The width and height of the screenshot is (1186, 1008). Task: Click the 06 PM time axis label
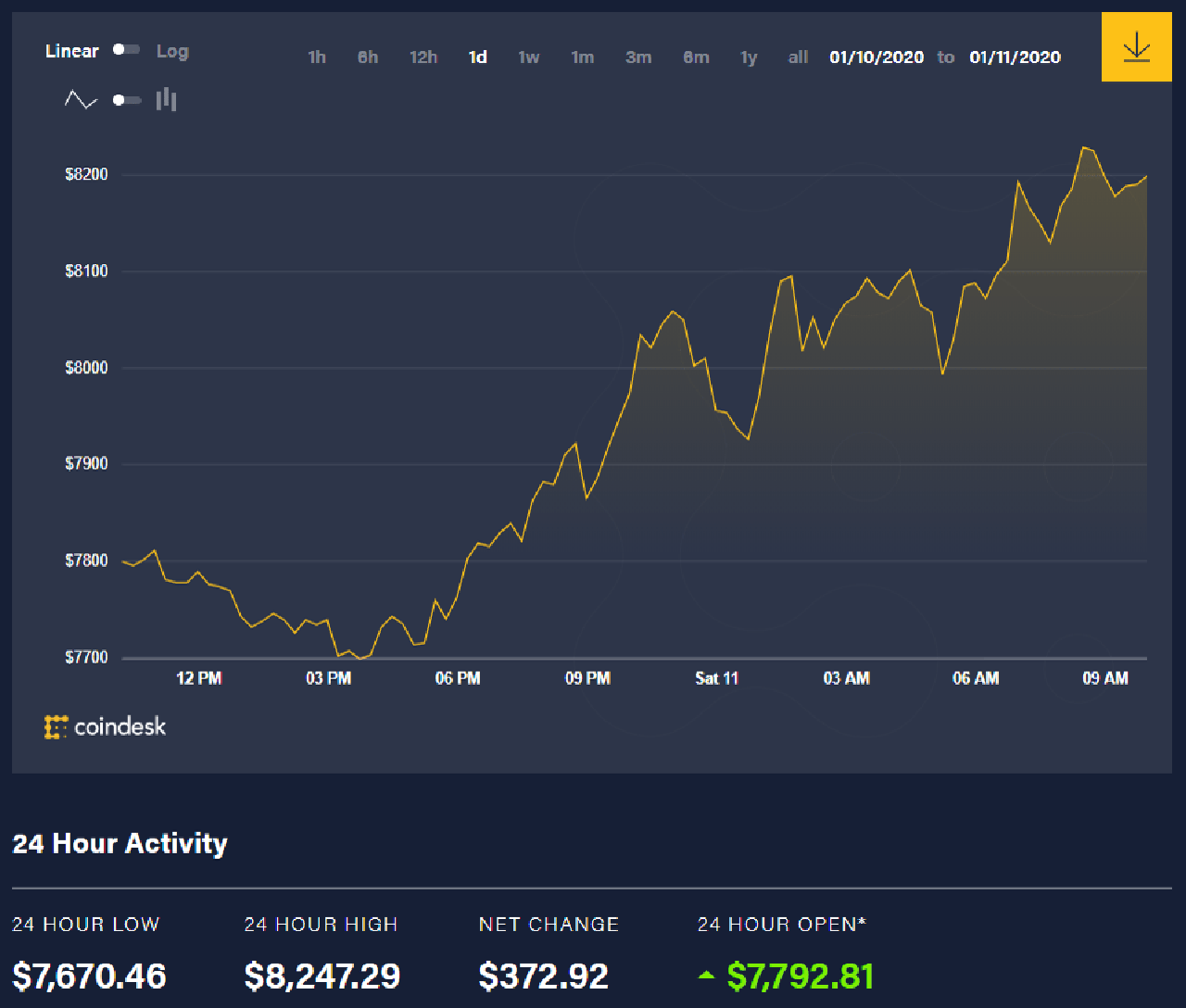pos(458,678)
